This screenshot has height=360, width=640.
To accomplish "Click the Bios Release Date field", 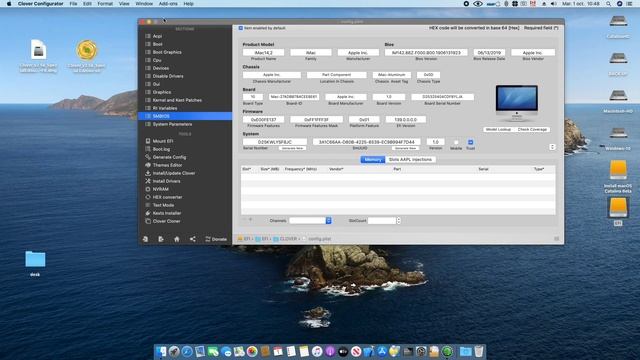I will pos(489,53).
